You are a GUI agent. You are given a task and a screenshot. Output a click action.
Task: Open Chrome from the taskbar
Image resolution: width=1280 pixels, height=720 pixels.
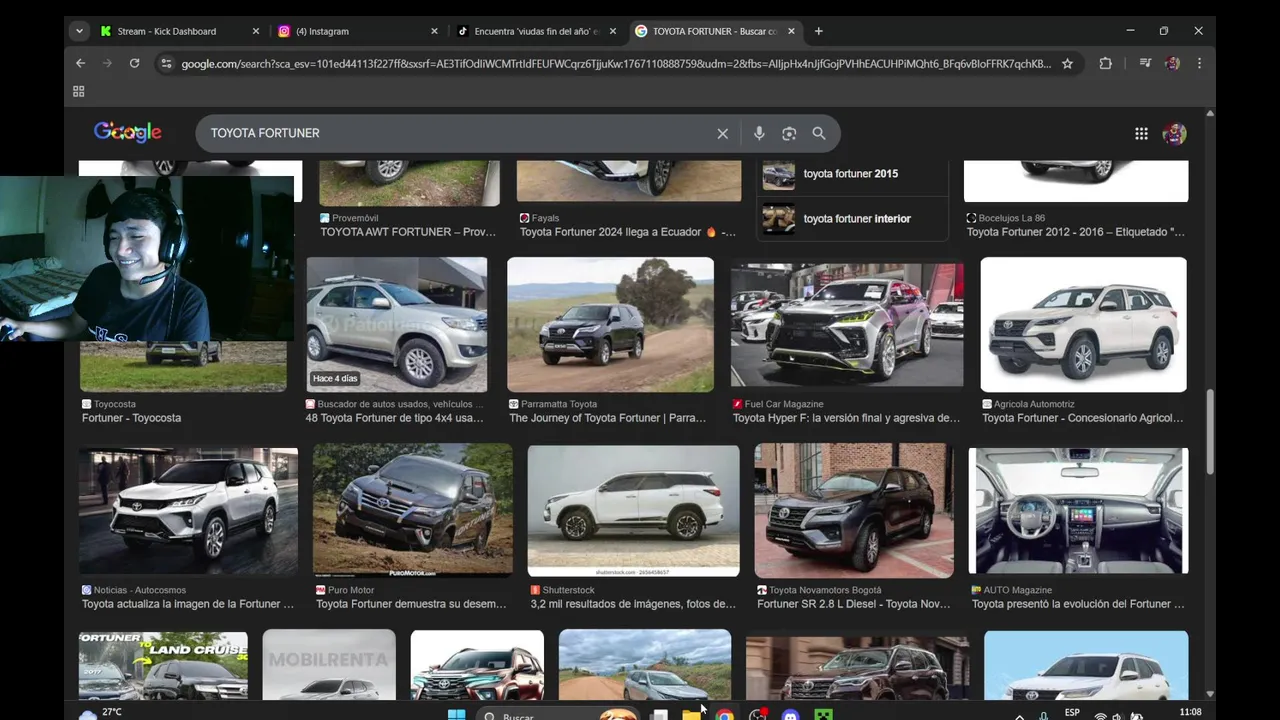pyautogui.click(x=724, y=715)
